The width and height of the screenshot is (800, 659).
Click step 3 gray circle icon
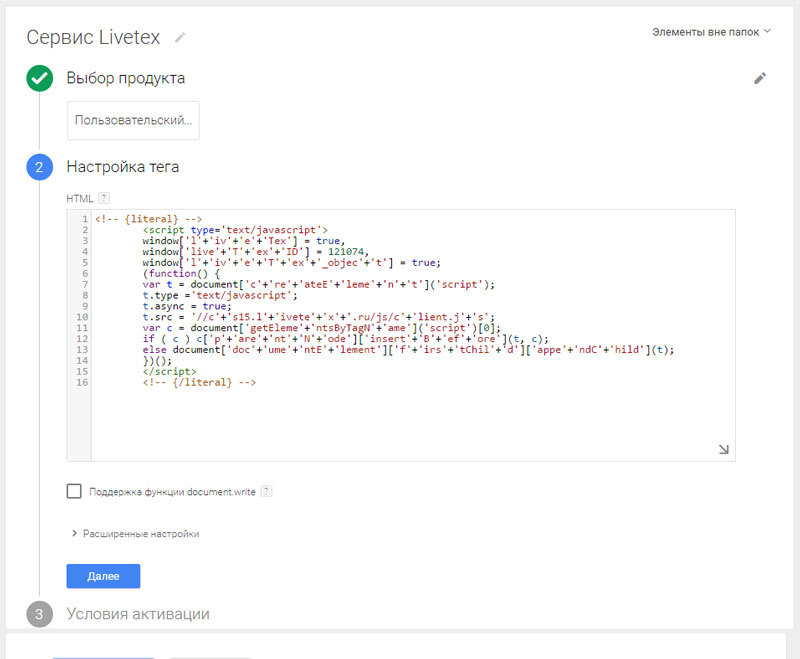pos(39,614)
